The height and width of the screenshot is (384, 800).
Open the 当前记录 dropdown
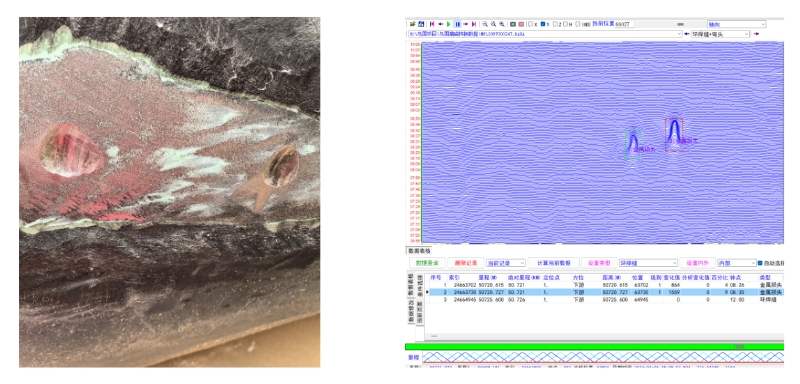(506, 263)
